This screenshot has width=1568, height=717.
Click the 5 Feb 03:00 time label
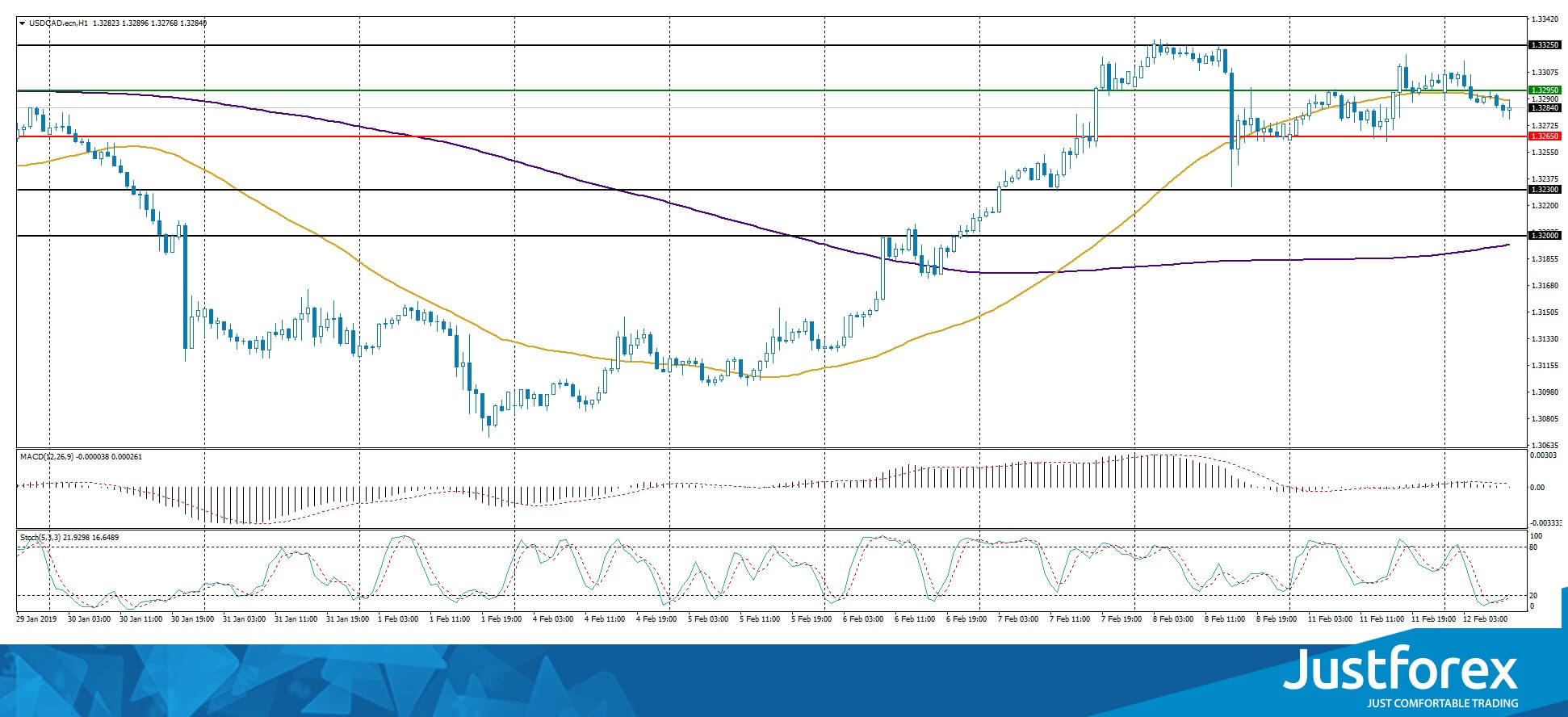click(708, 619)
